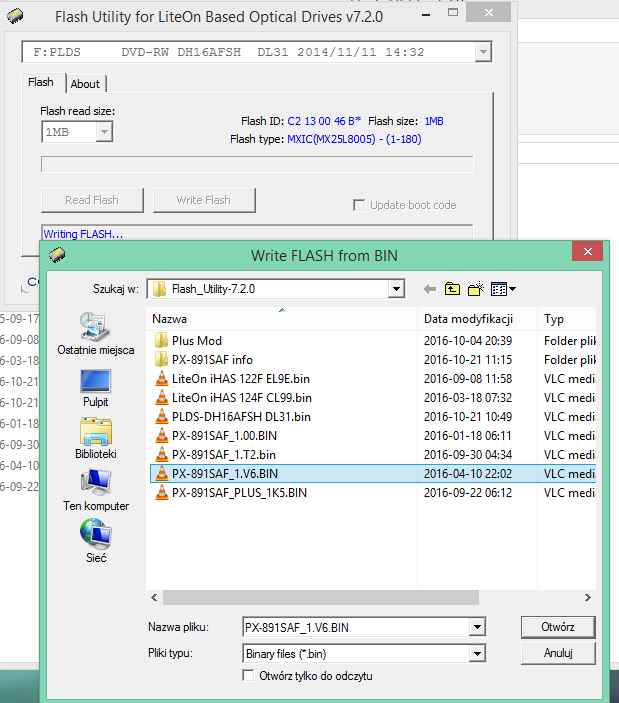Screen dimensions: 619x703
Task: Open Ten komputer location
Action: coord(95,490)
